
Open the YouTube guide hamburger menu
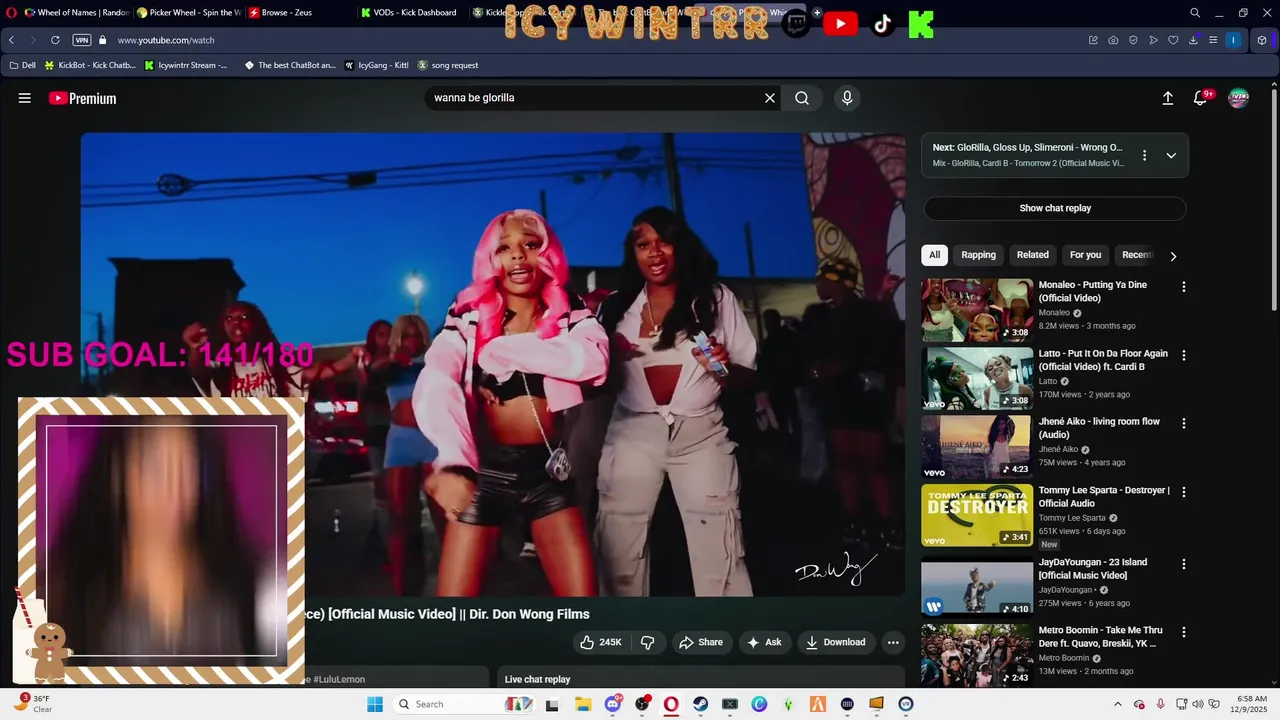[25, 98]
